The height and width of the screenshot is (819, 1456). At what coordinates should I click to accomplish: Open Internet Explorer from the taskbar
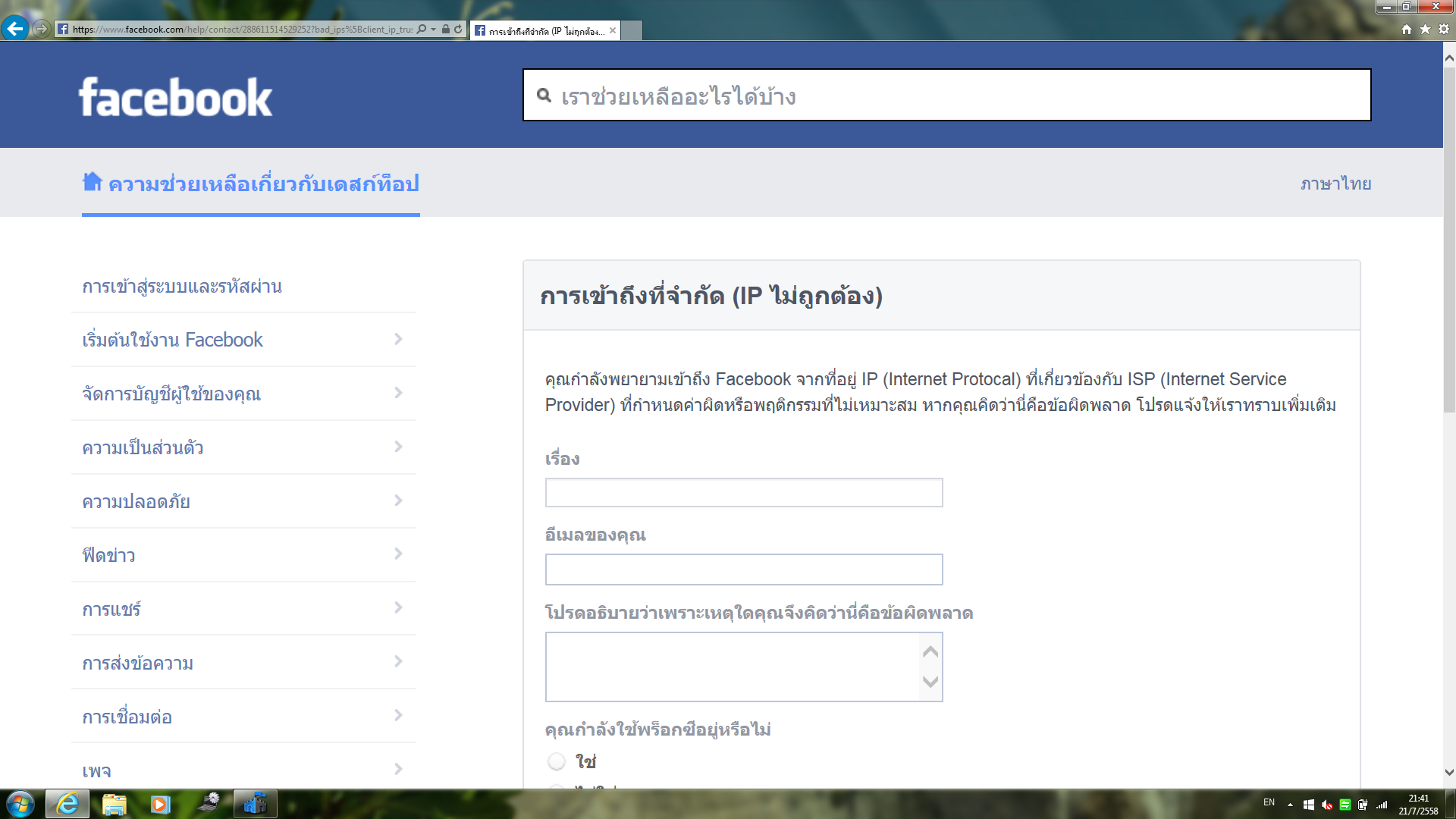pos(67,804)
